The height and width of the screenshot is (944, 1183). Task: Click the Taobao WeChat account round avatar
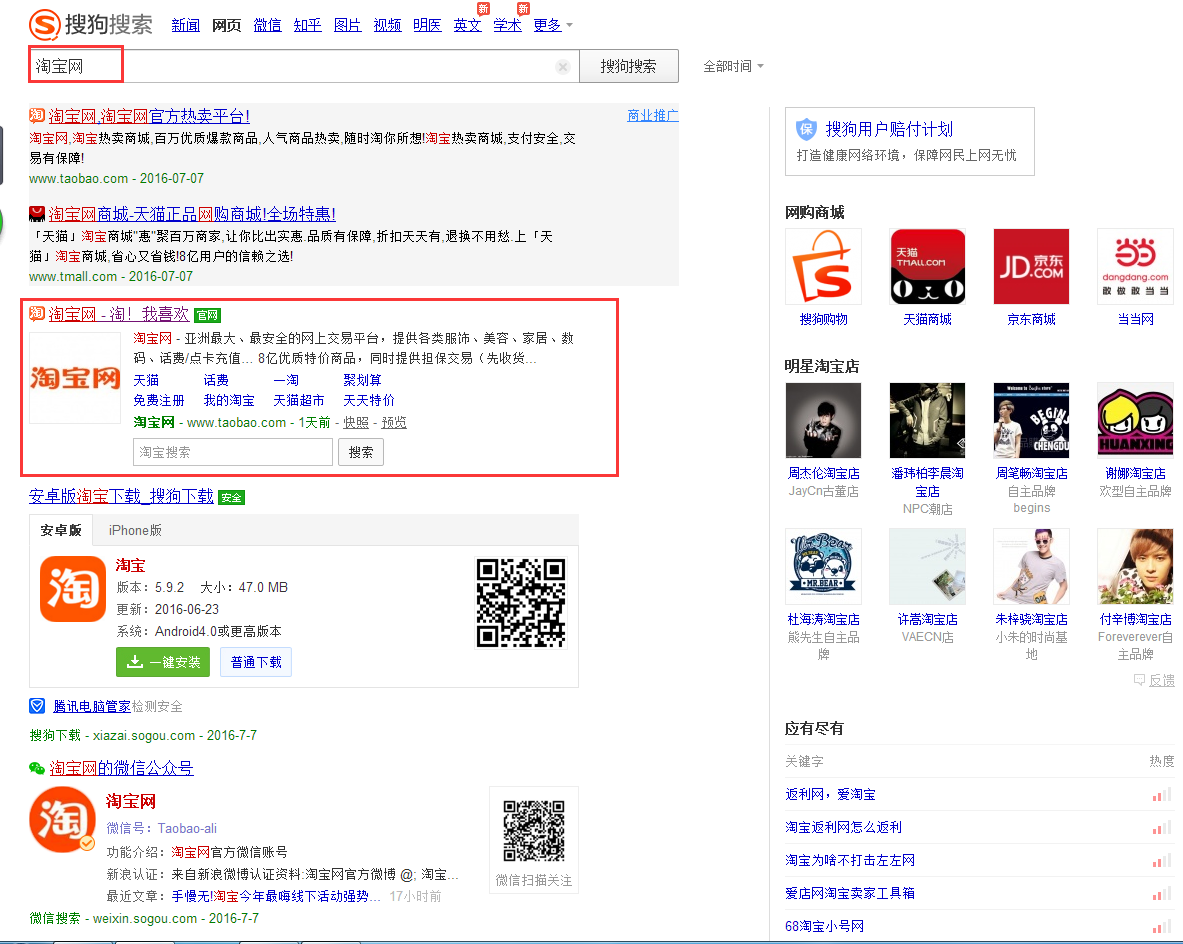point(62,819)
